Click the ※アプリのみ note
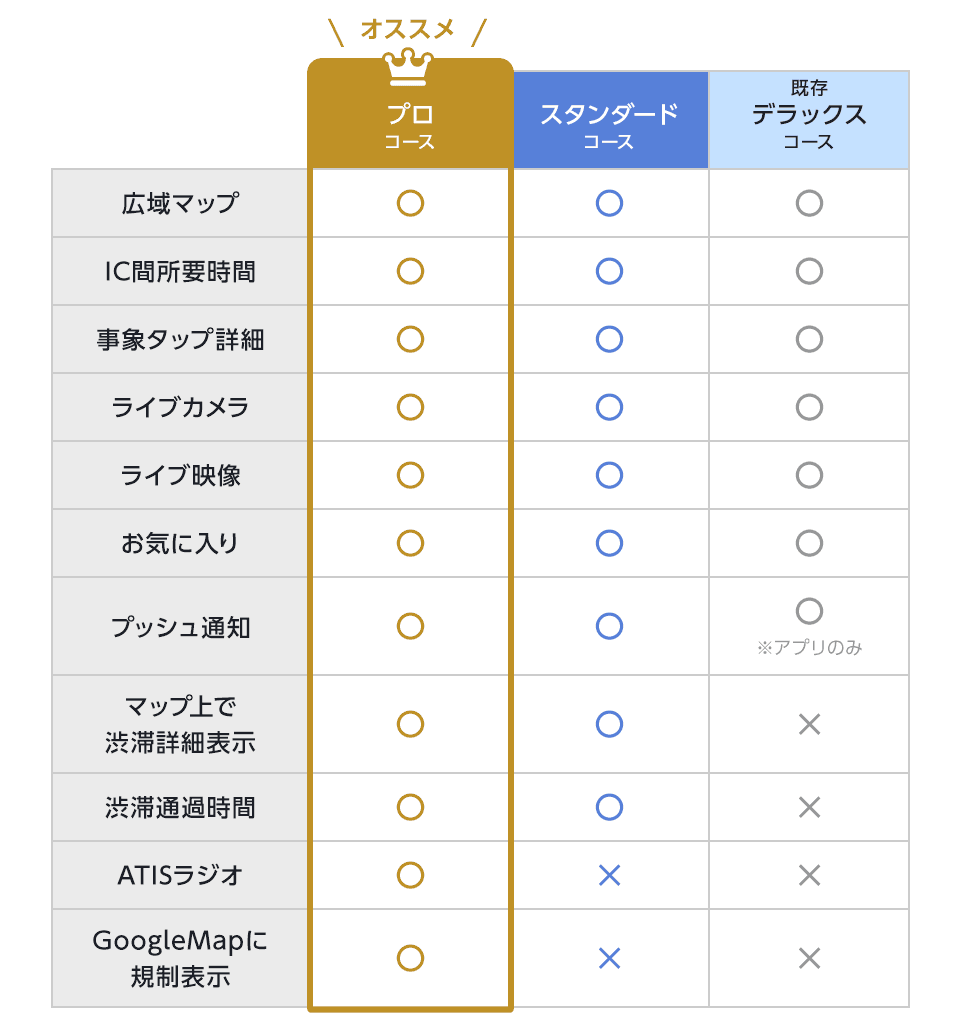Viewport: 960px width, 1020px height. 809,647
